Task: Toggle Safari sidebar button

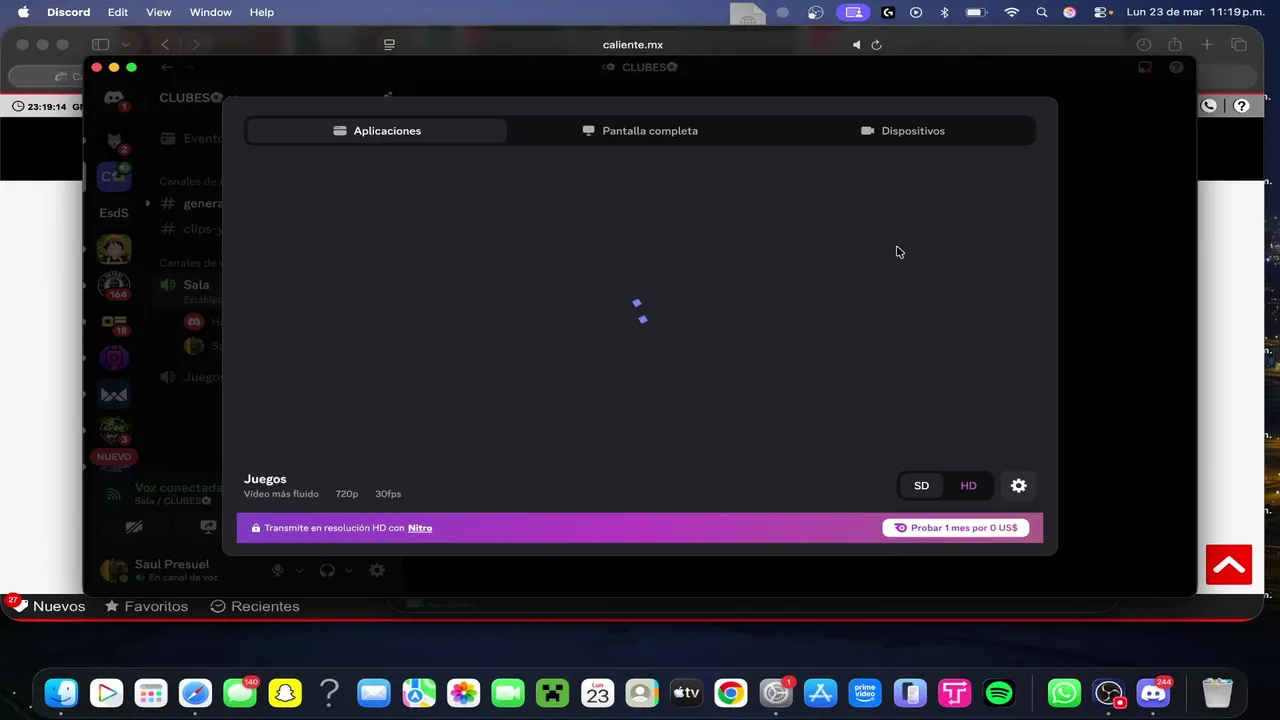Action: pyautogui.click(x=100, y=45)
